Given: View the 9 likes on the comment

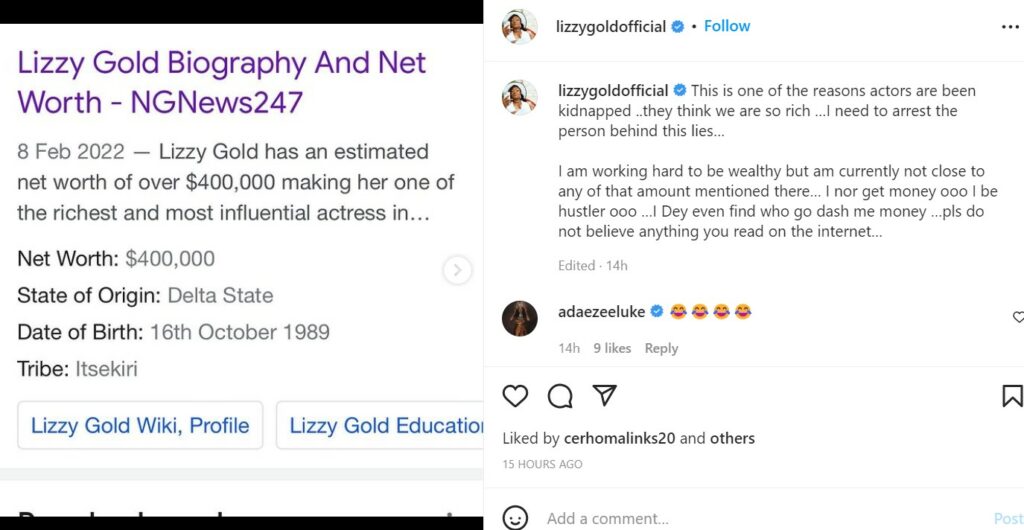Looking at the screenshot, I should pyautogui.click(x=612, y=348).
